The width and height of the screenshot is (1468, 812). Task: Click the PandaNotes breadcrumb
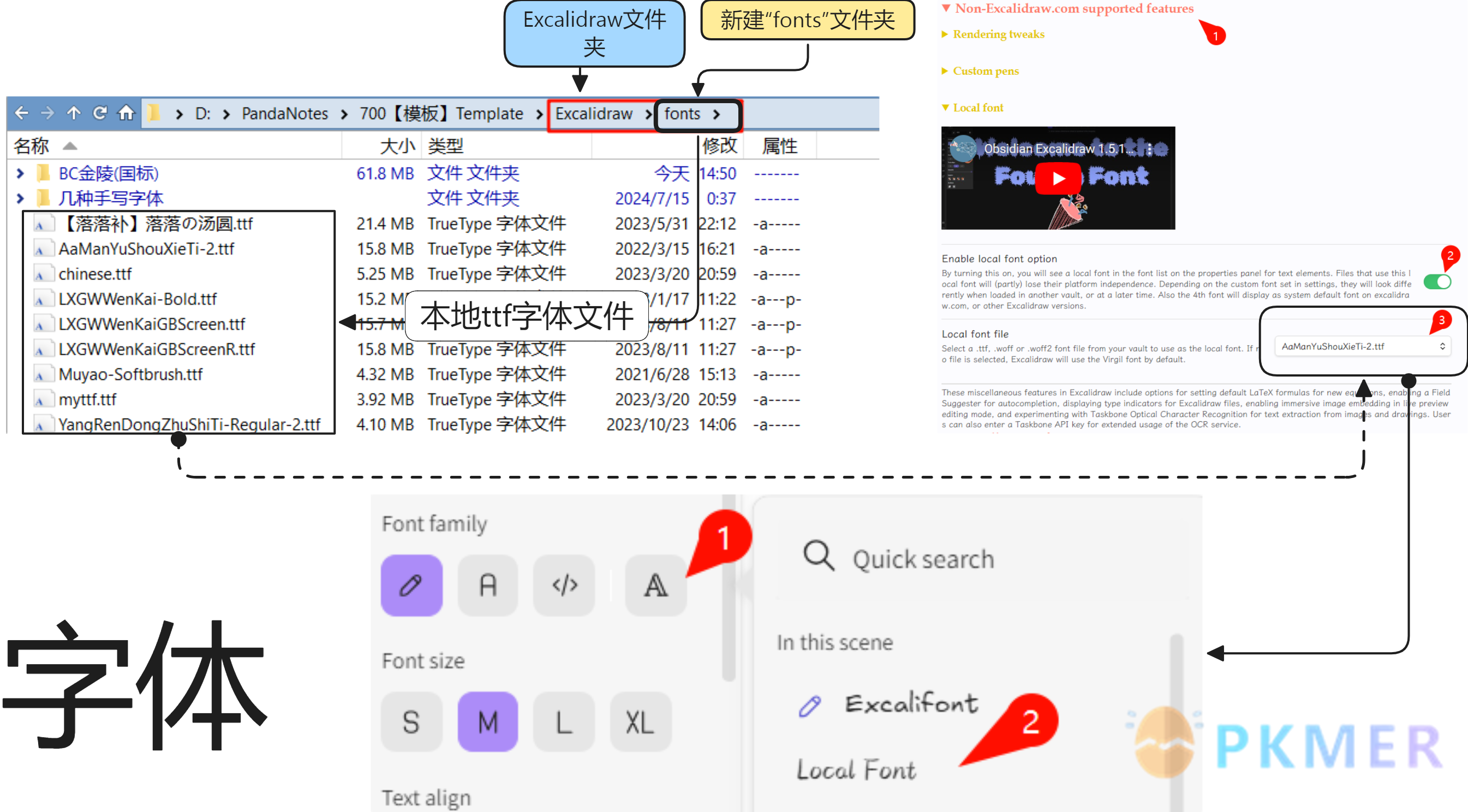pos(285,114)
